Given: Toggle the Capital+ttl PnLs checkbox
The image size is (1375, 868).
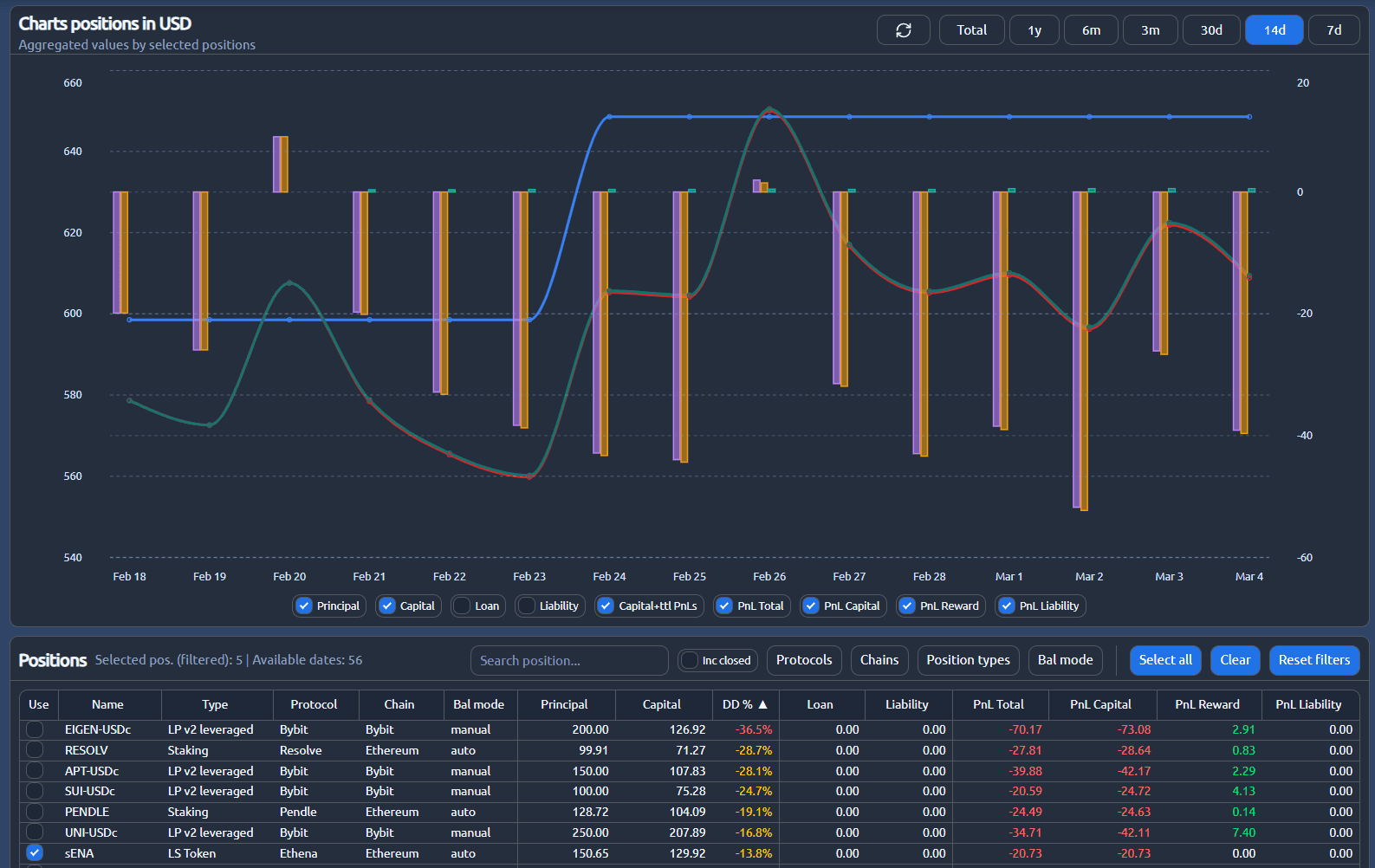Looking at the screenshot, I should point(606,606).
